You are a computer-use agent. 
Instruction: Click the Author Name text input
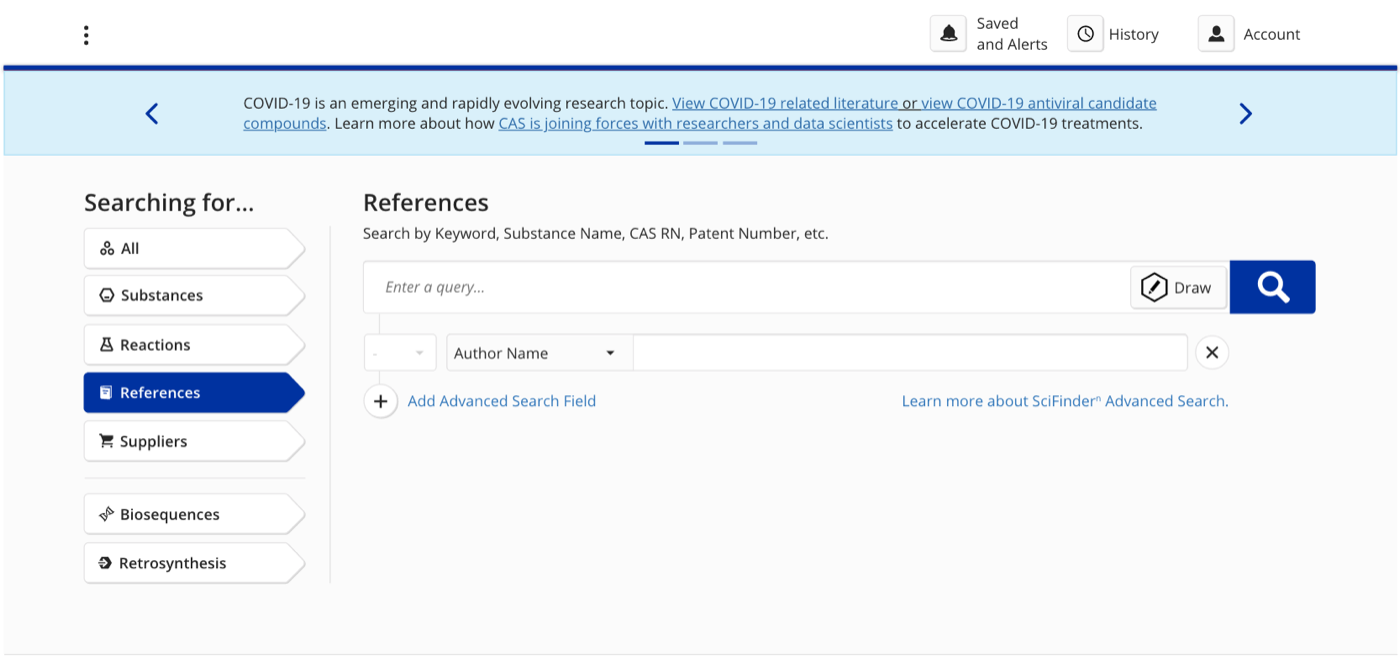[x=910, y=353]
